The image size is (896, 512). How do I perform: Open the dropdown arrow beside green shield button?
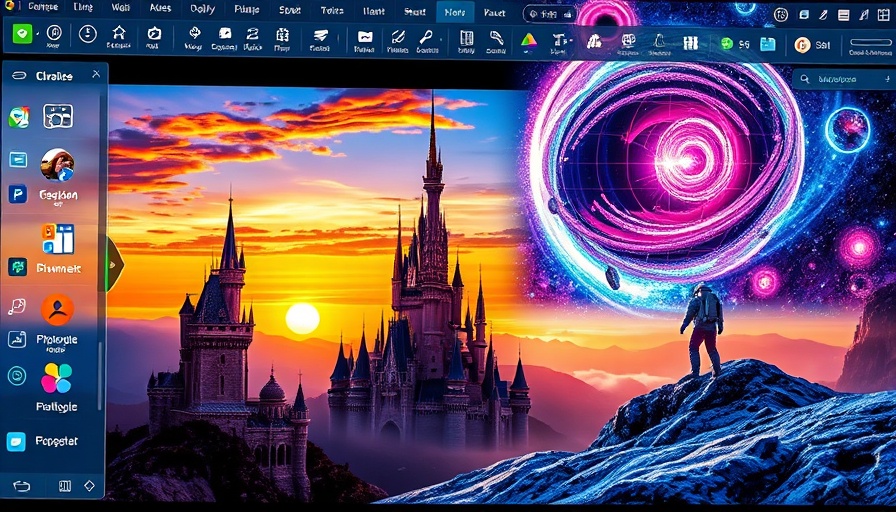[x=38, y=34]
